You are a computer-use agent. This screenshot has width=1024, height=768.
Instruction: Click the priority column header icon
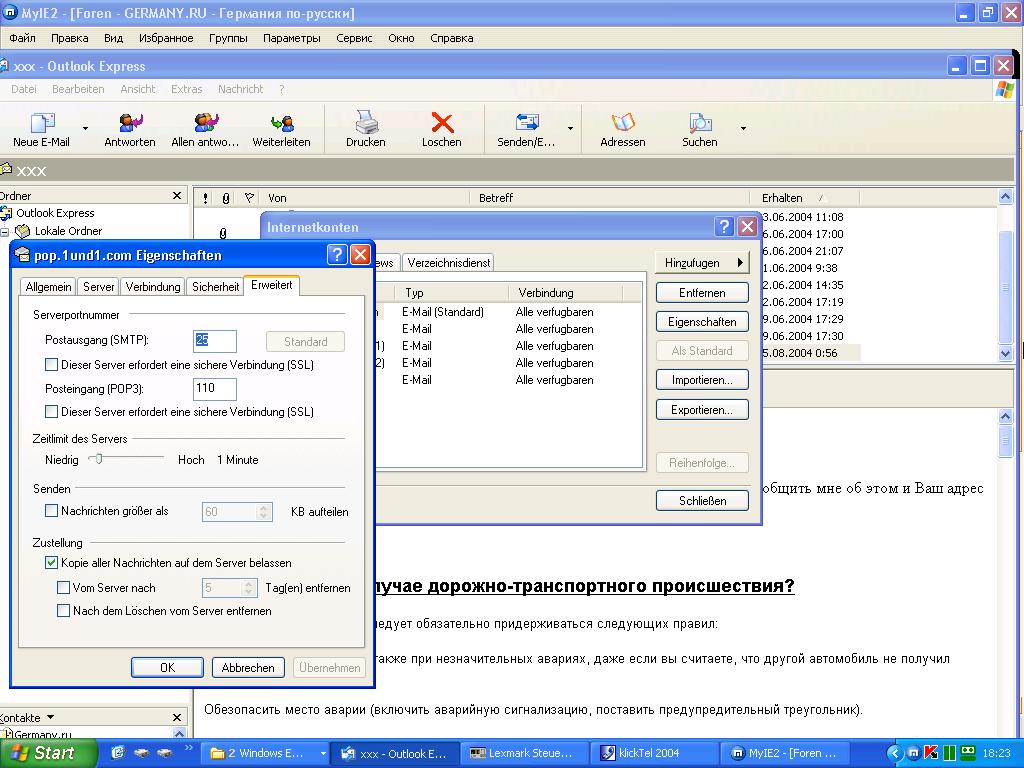tap(206, 198)
